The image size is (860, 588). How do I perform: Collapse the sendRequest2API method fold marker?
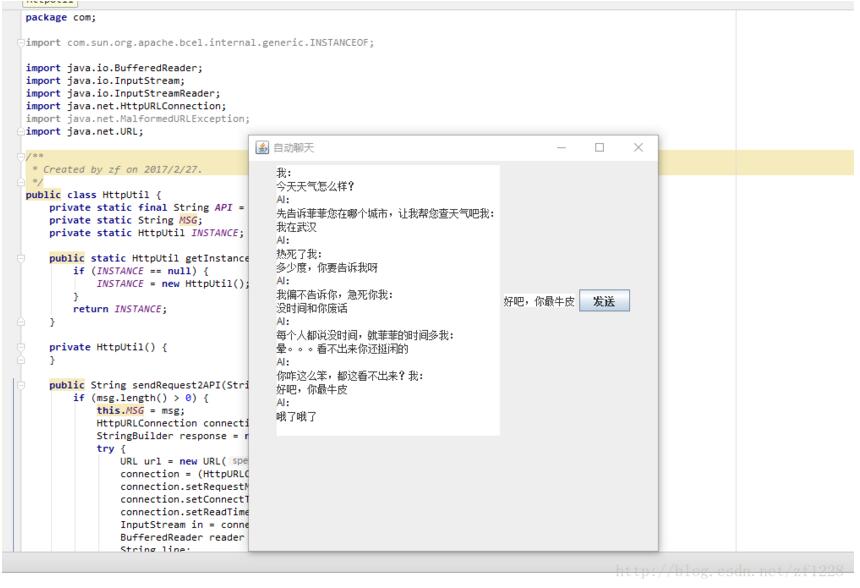[21, 385]
